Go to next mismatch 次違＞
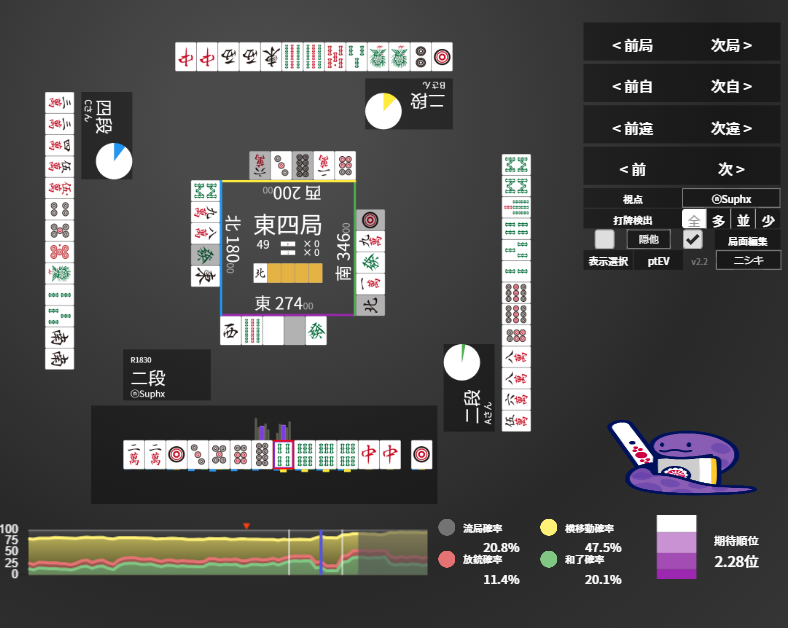 click(731, 129)
